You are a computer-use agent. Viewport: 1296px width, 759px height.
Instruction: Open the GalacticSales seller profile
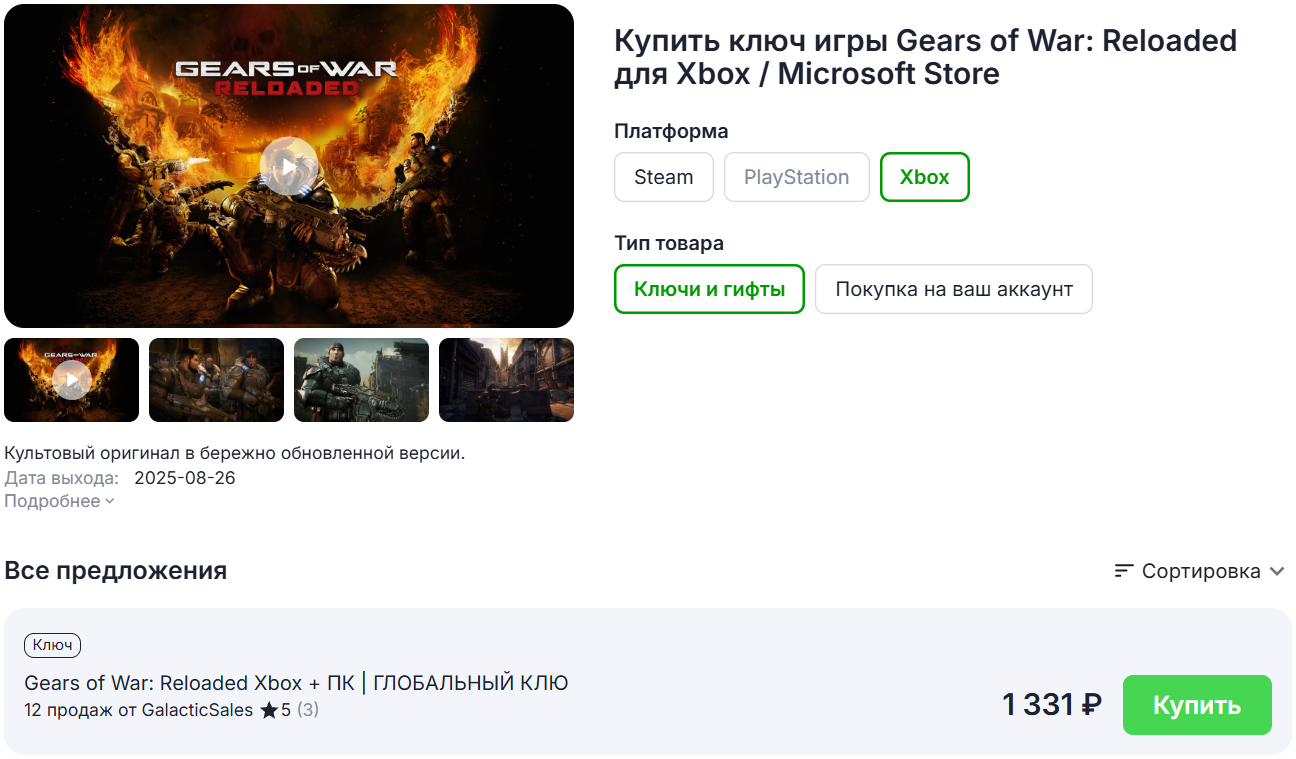click(x=198, y=710)
